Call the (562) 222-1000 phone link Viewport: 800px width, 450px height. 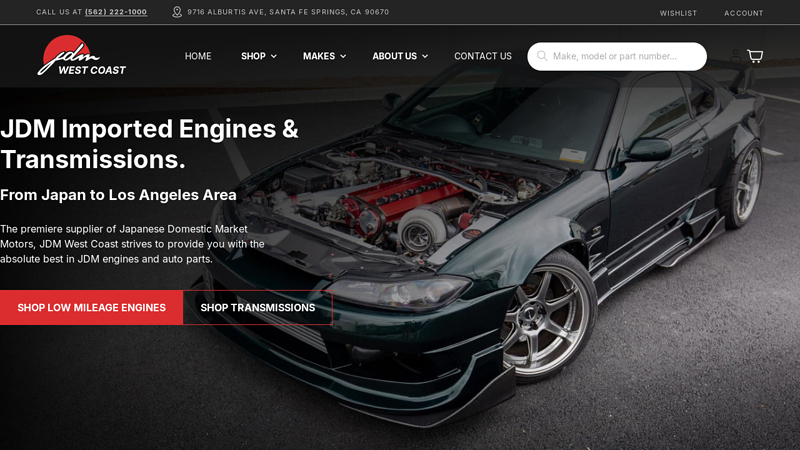[116, 12]
